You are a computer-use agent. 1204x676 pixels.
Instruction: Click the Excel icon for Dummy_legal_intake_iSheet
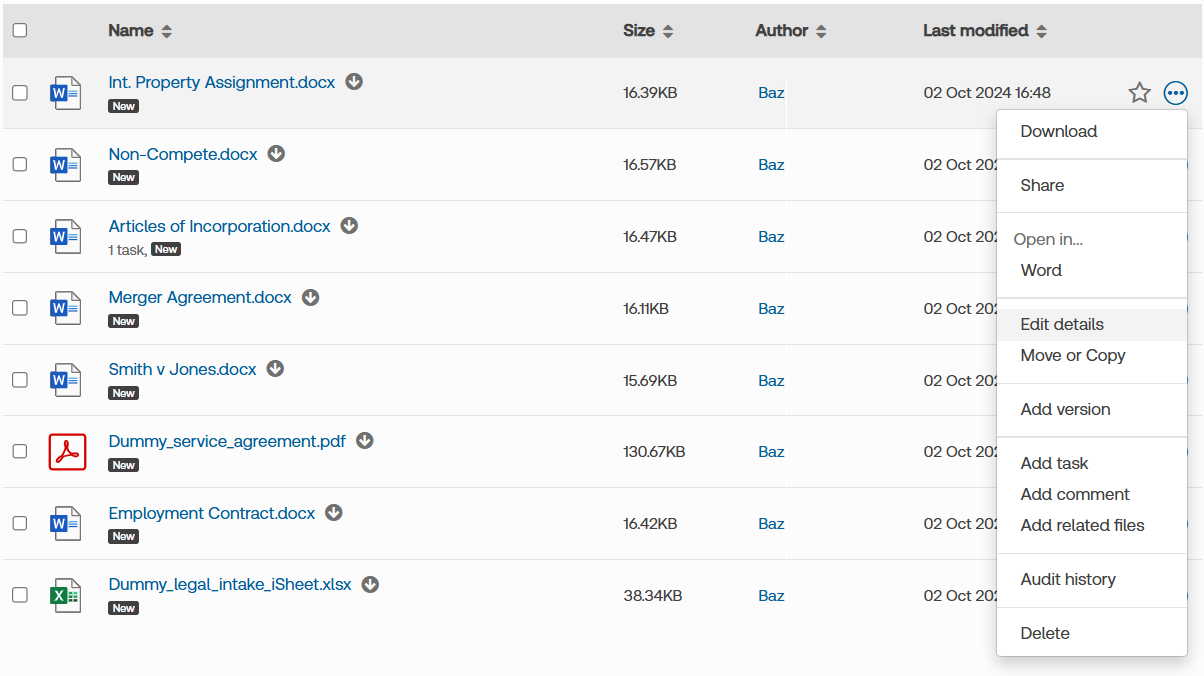click(66, 596)
